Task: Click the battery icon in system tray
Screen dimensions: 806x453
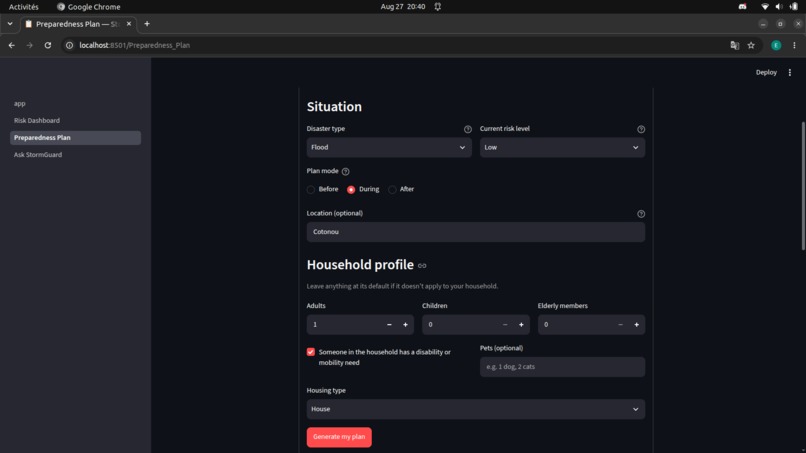Action: coord(794,7)
